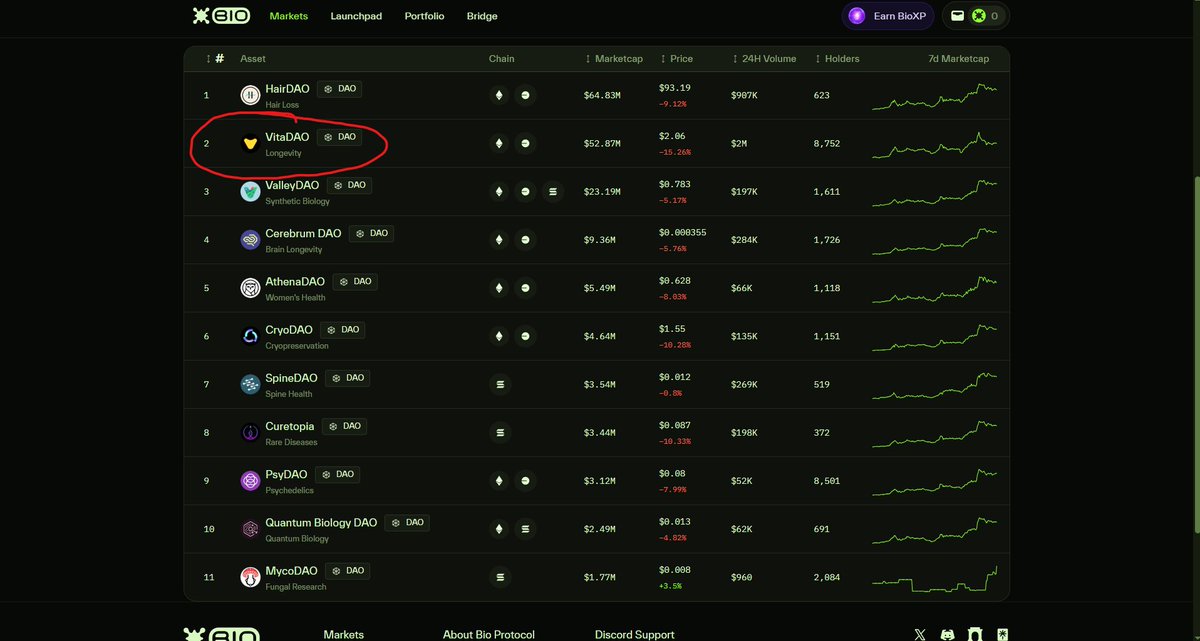Image resolution: width=1200 pixels, height=641 pixels.
Task: Open the Portfolio tab
Action: pyautogui.click(x=424, y=16)
